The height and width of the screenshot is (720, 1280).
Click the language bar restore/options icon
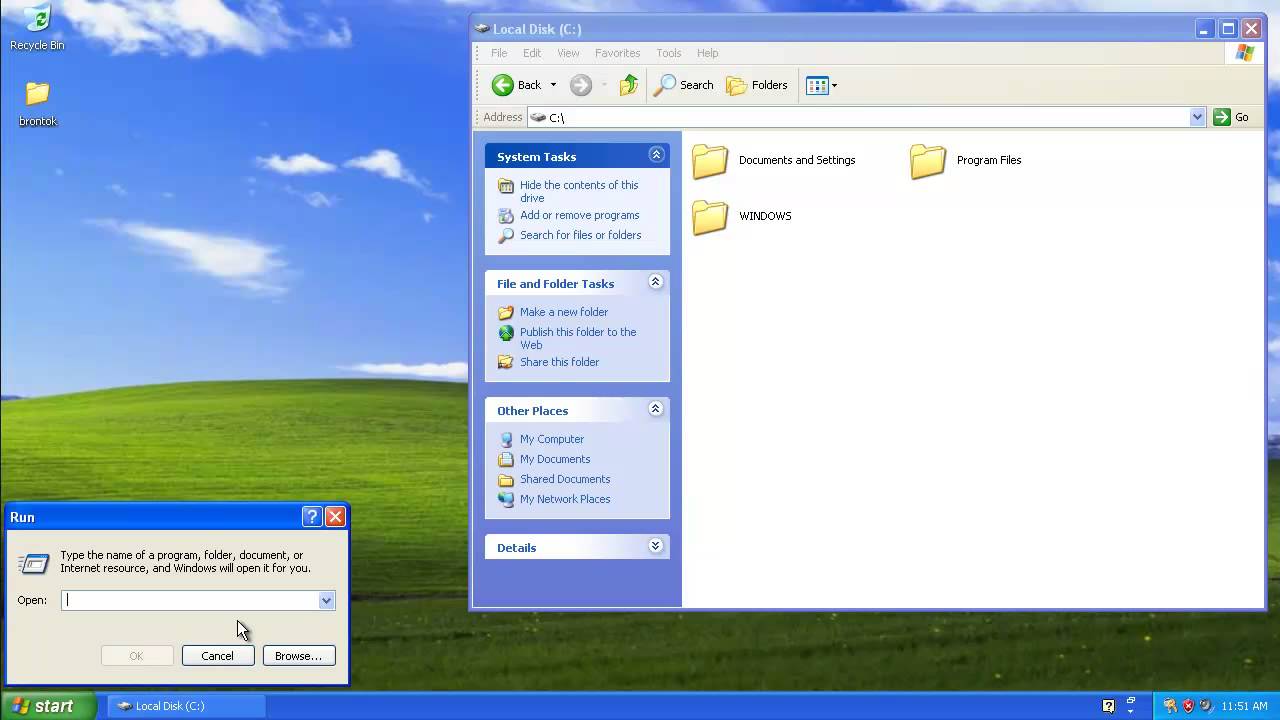[1131, 702]
